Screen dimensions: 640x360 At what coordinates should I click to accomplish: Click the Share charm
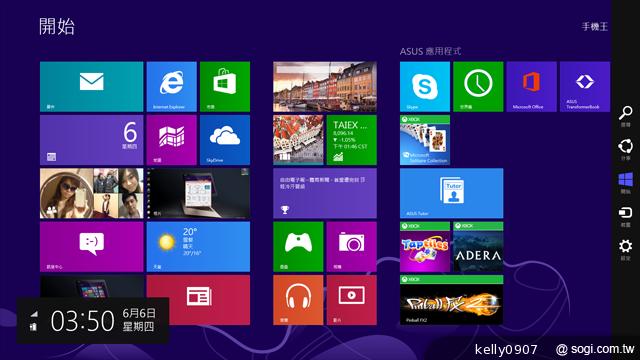[625, 149]
